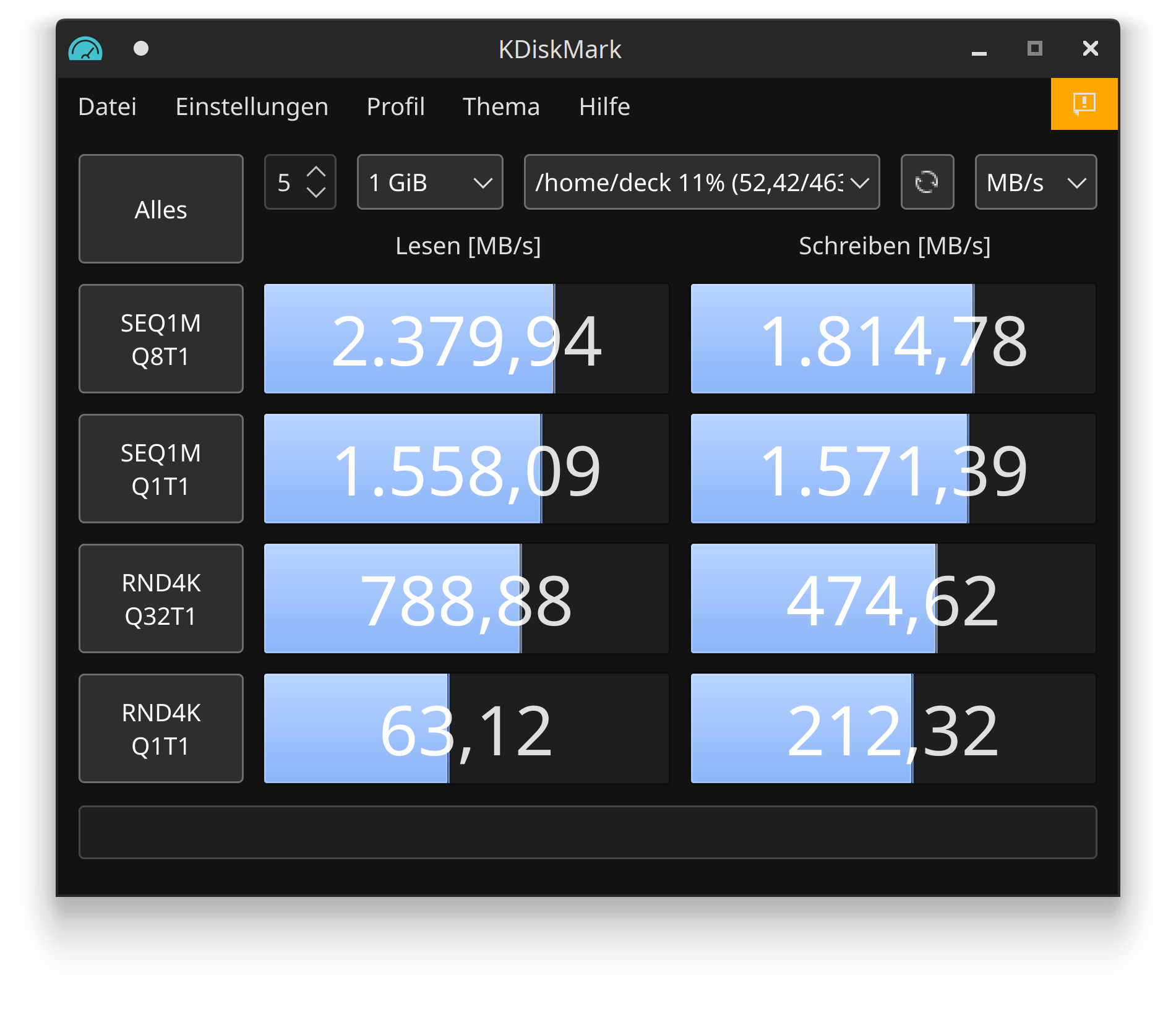Click the orange bug report icon
Viewport: 1176px width, 1012px height.
click(1083, 104)
